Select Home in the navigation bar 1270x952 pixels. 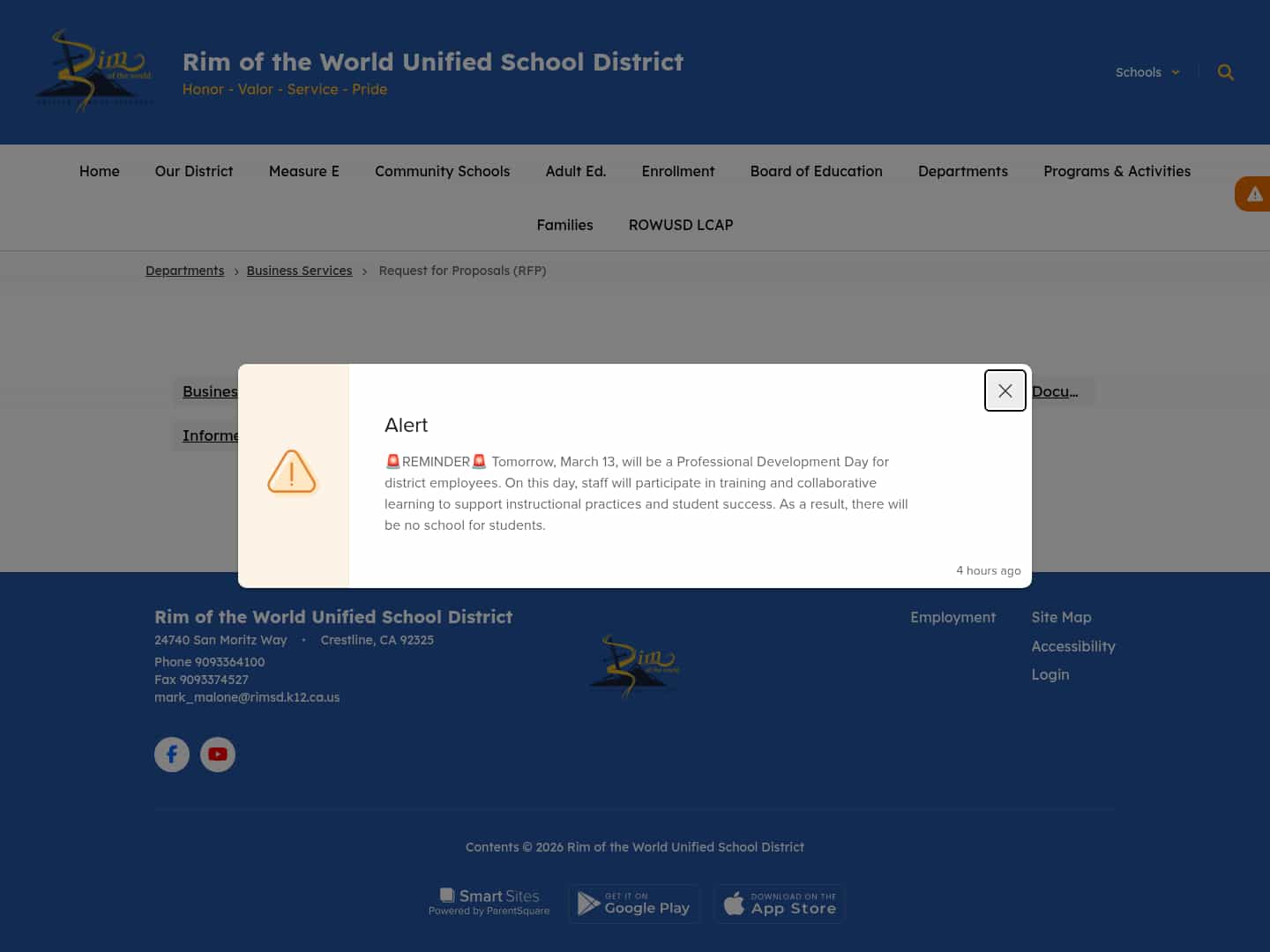[x=99, y=171]
